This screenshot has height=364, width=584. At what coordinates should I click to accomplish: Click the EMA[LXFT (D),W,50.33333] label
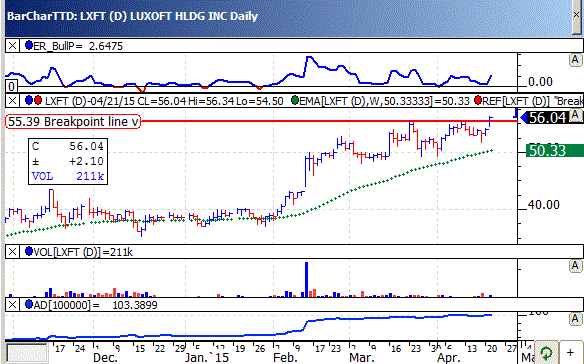(x=384, y=101)
